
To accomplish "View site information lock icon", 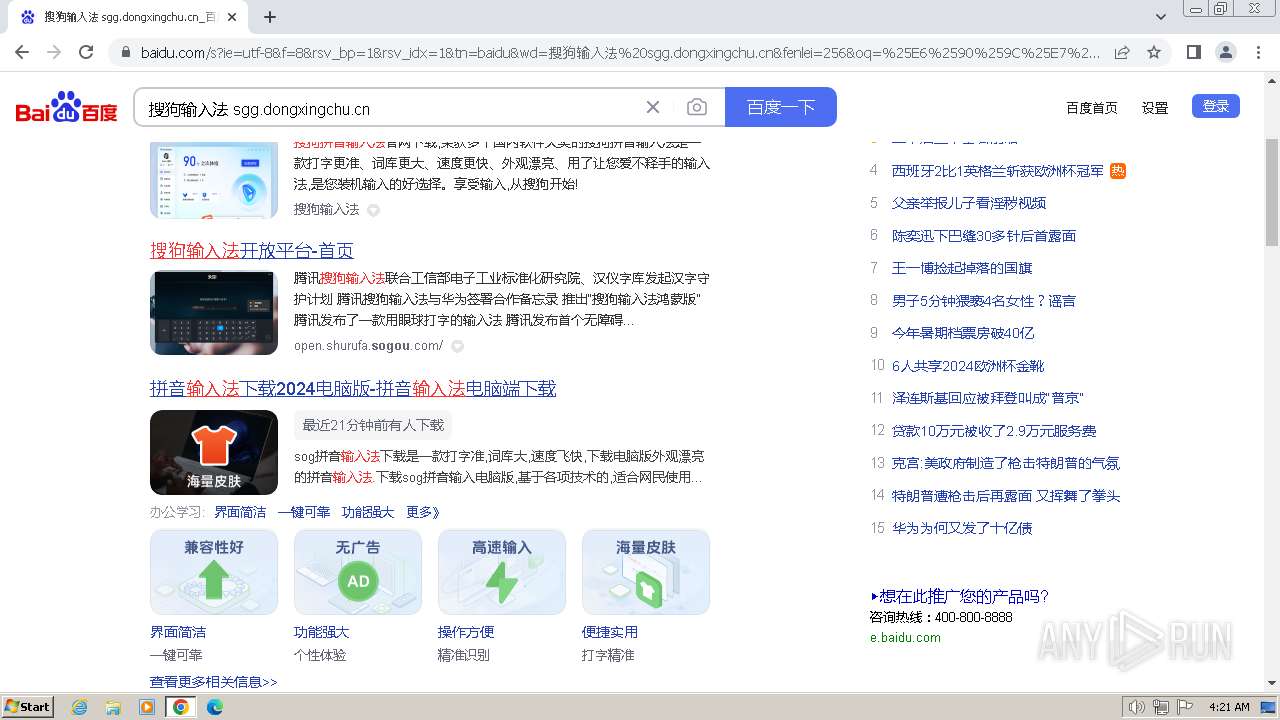I will 125,52.
